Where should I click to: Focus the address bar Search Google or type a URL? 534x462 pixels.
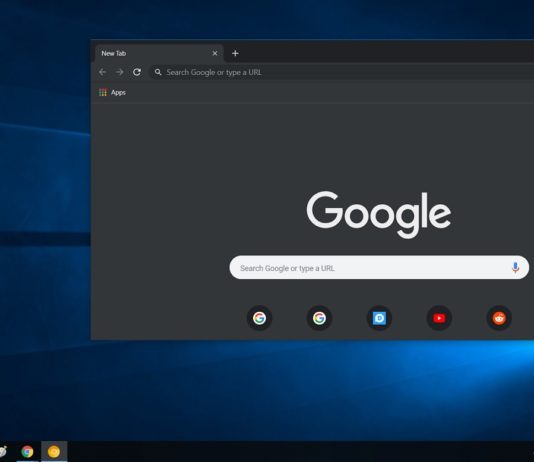click(342, 72)
